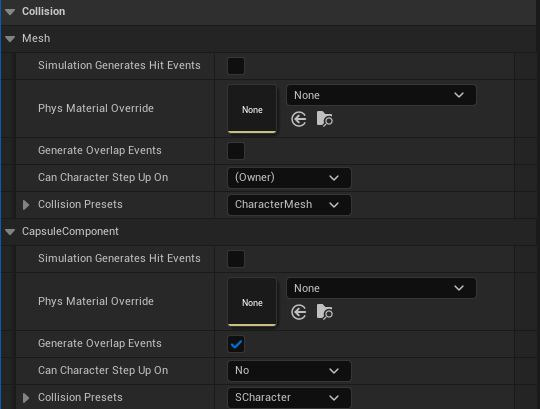Select CapsuleComponent Phys Material Override label
The image size is (540, 409).
tap(96, 302)
